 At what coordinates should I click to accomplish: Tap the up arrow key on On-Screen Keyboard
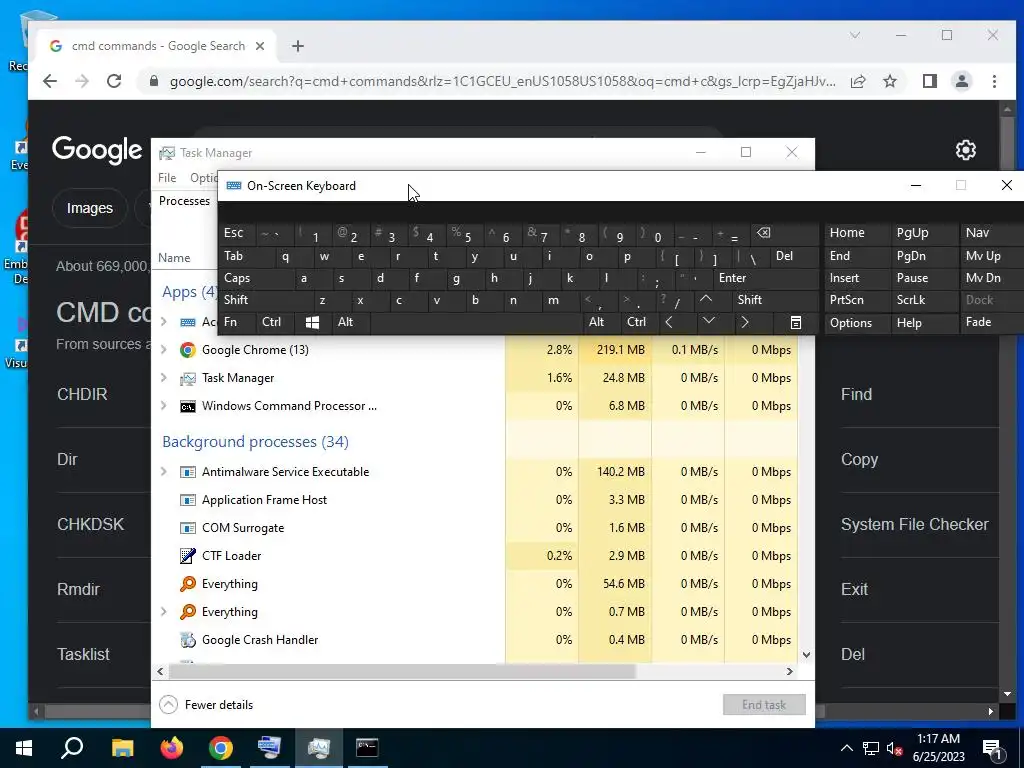[x=706, y=300]
